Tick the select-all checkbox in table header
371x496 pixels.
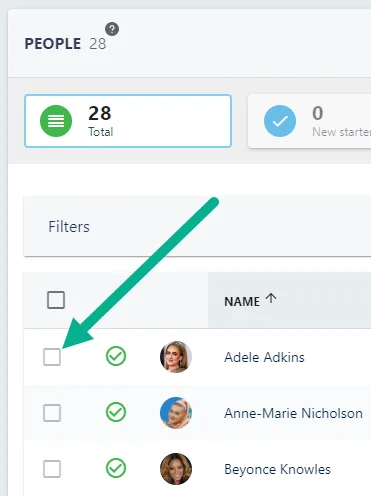[56, 300]
